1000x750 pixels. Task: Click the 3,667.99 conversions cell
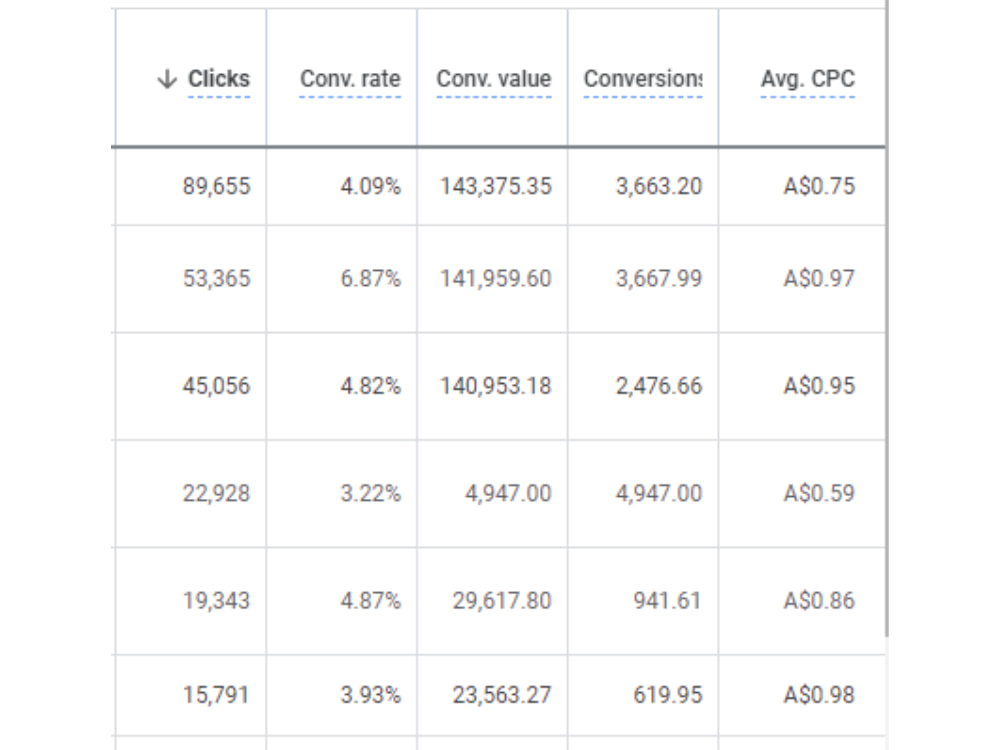643,279
